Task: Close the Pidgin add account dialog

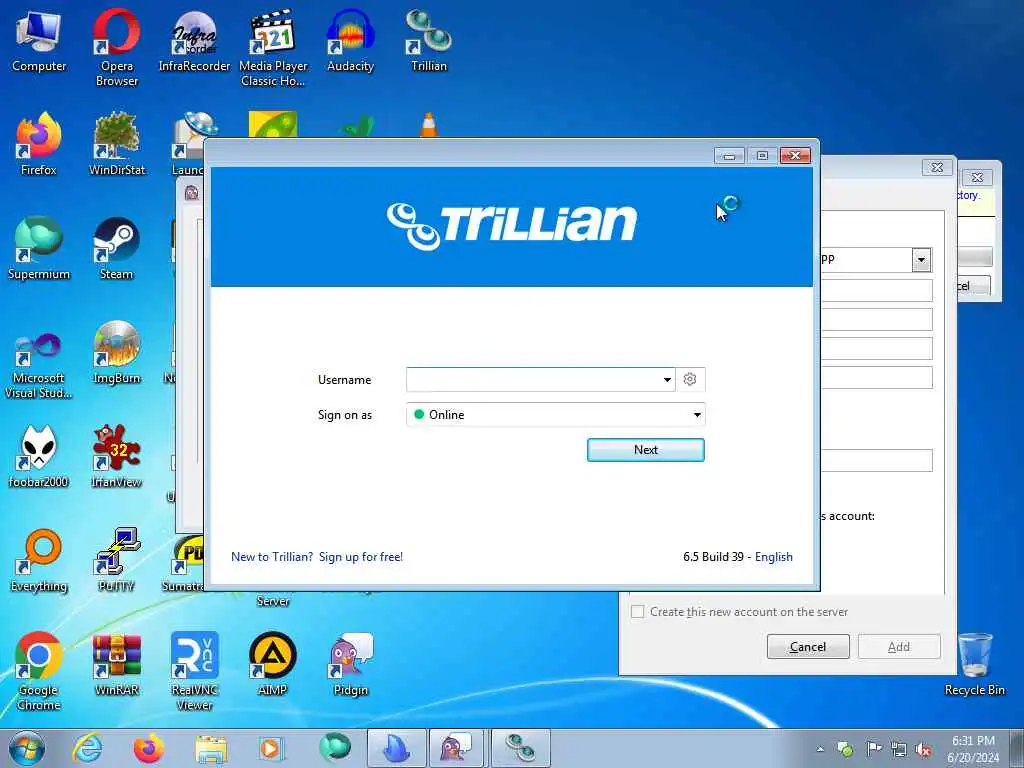Action: [936, 168]
